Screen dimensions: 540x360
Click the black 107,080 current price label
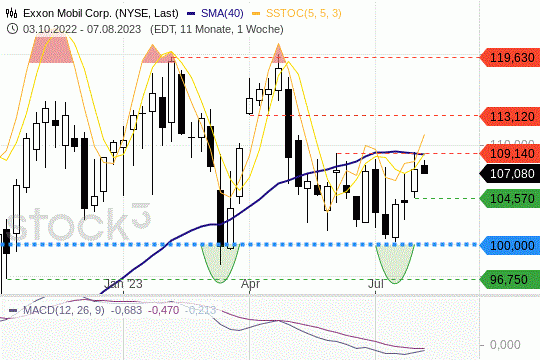click(x=510, y=173)
